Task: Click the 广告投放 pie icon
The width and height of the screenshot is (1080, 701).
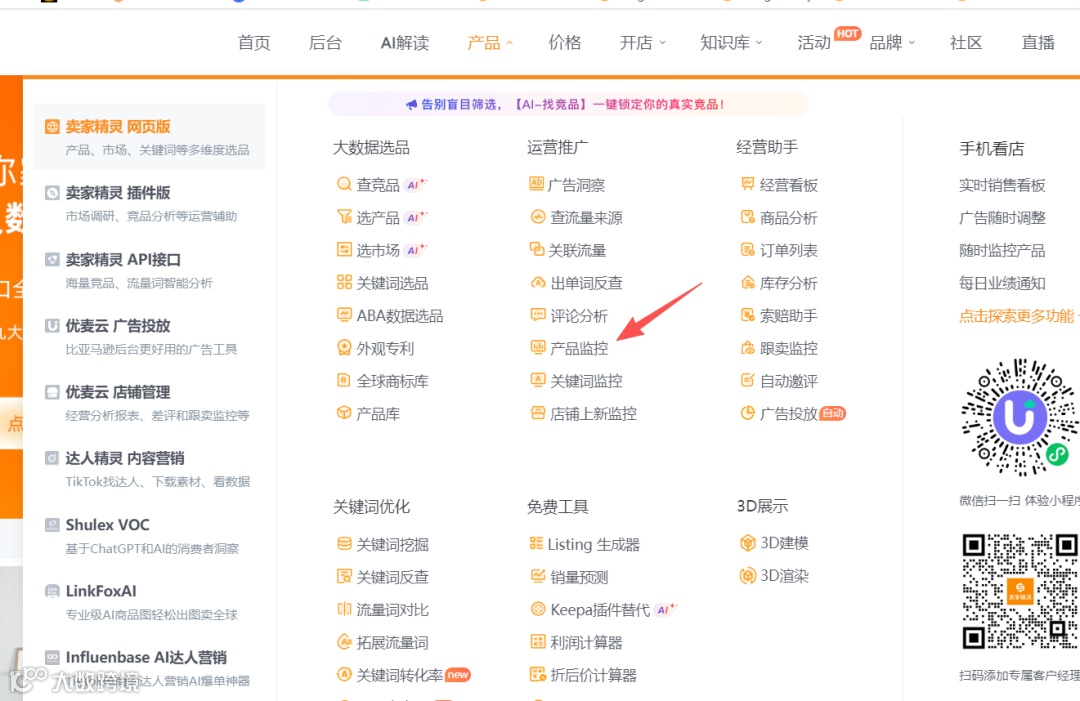Action: (x=747, y=413)
